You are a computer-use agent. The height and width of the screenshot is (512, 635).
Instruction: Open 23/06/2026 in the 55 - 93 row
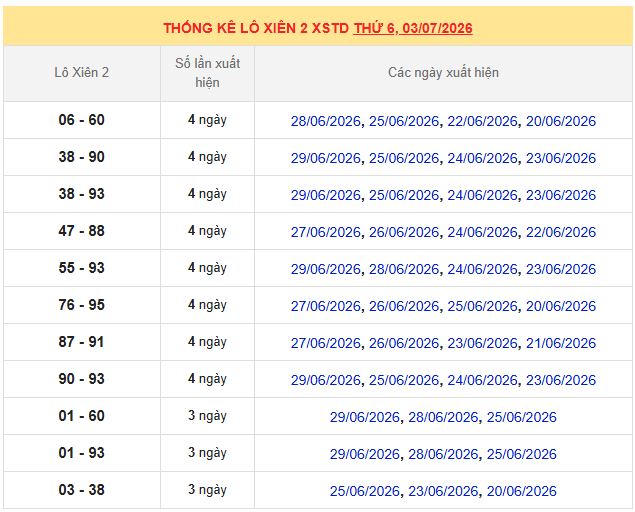pyautogui.click(x=561, y=269)
